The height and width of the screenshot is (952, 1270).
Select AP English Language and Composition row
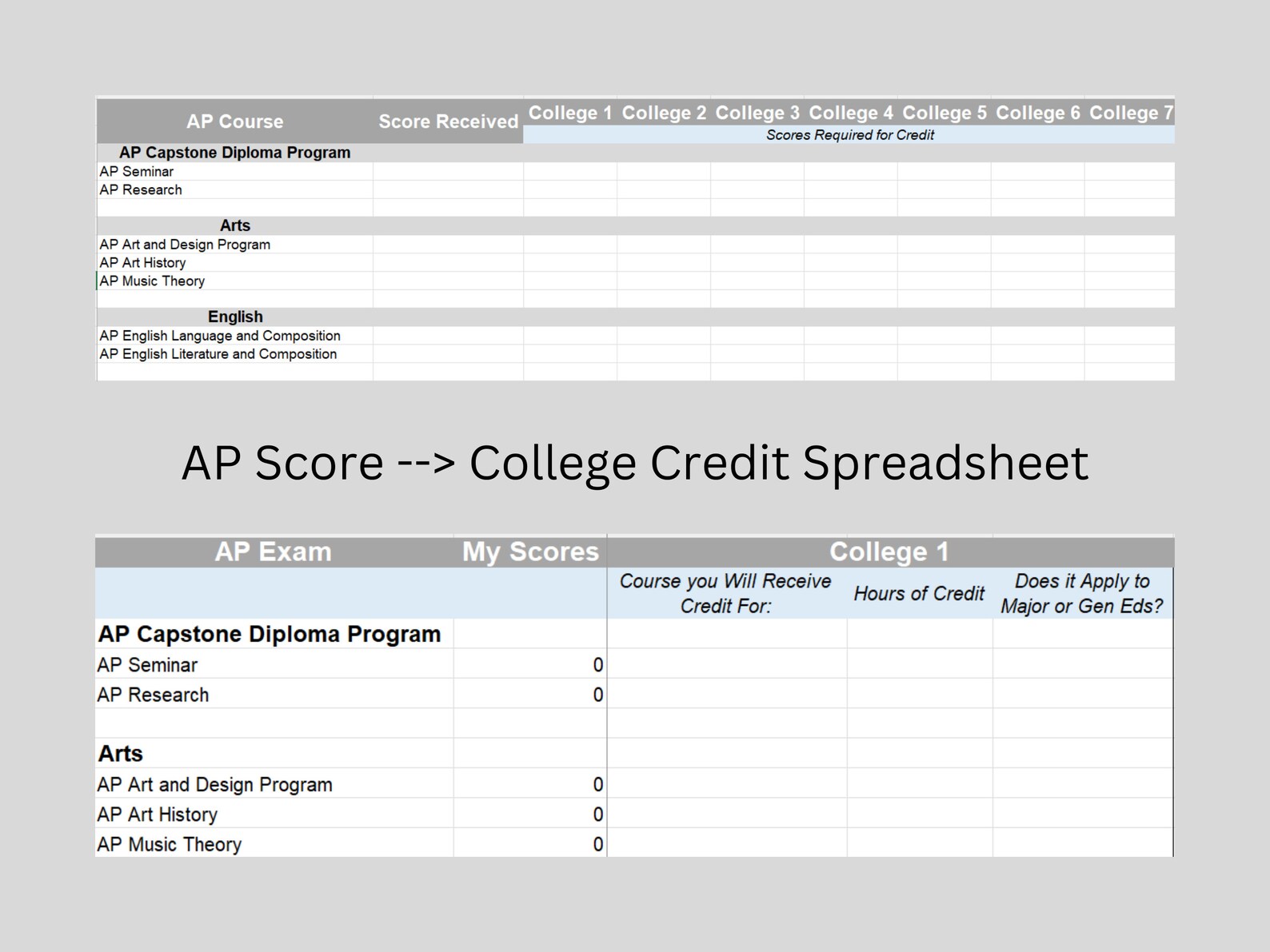tap(636, 336)
